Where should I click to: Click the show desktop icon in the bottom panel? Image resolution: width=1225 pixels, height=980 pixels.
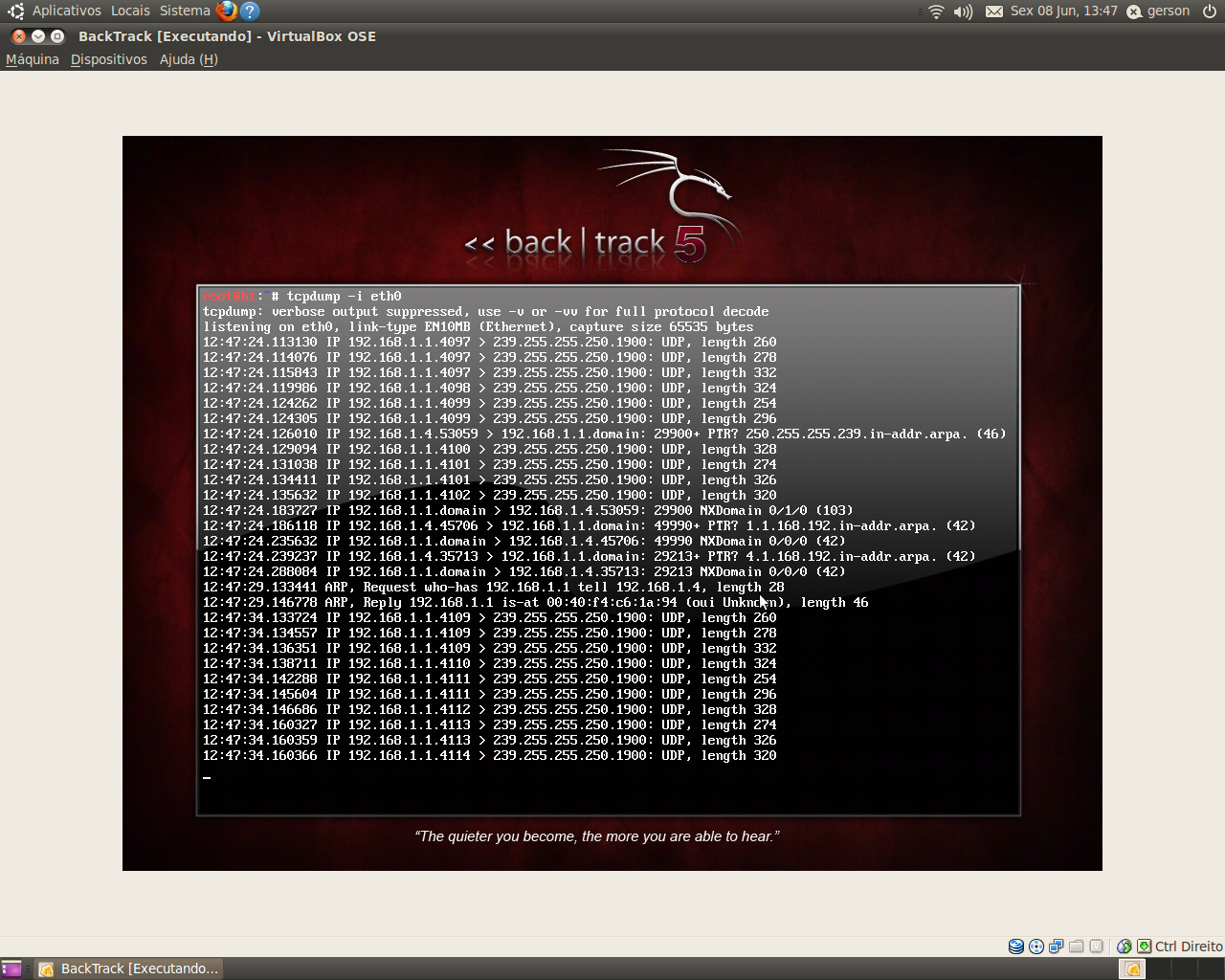click(x=11, y=969)
